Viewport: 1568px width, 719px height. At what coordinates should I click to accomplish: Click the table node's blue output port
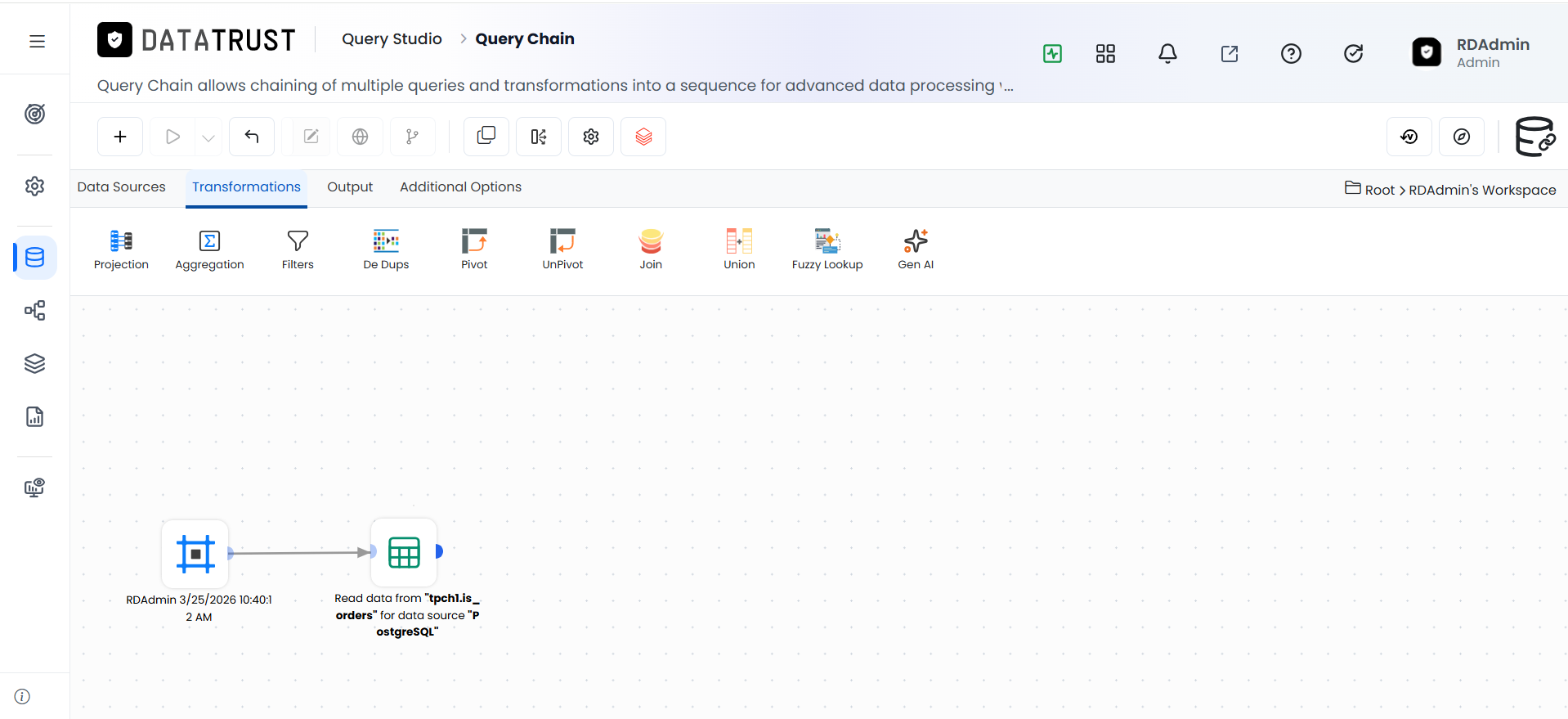coord(439,551)
